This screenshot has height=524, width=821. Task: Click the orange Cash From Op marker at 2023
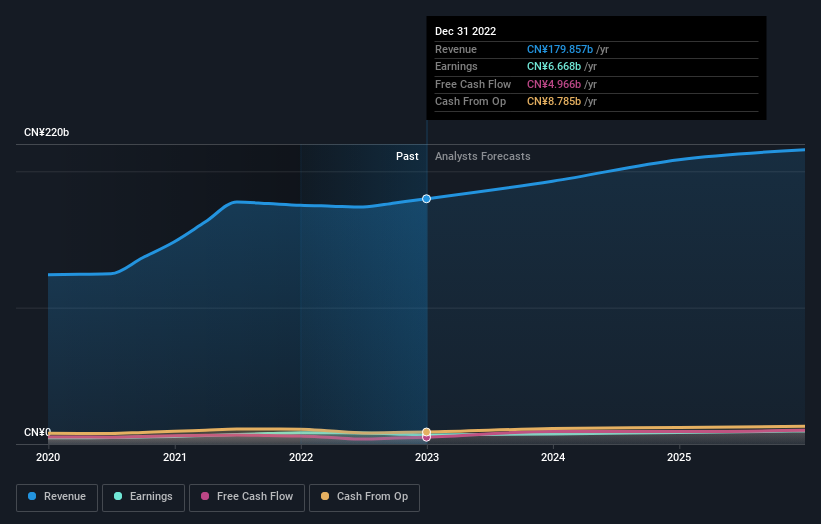[427, 432]
